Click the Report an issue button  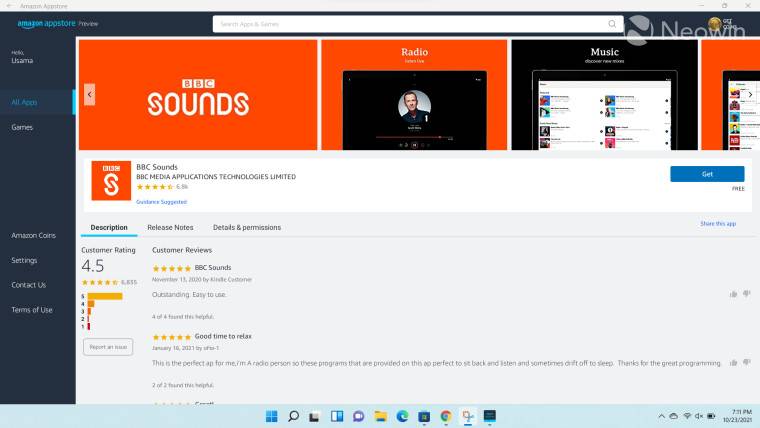107,347
